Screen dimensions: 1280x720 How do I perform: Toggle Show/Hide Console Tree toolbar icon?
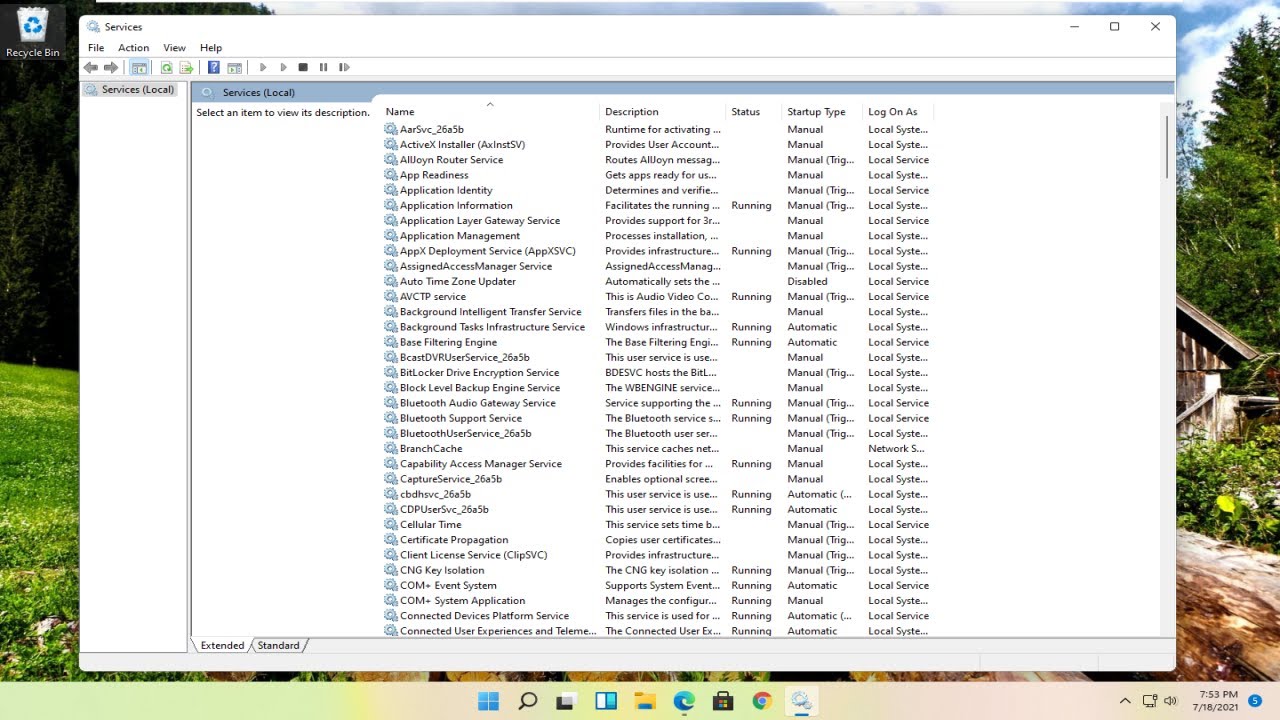point(139,67)
